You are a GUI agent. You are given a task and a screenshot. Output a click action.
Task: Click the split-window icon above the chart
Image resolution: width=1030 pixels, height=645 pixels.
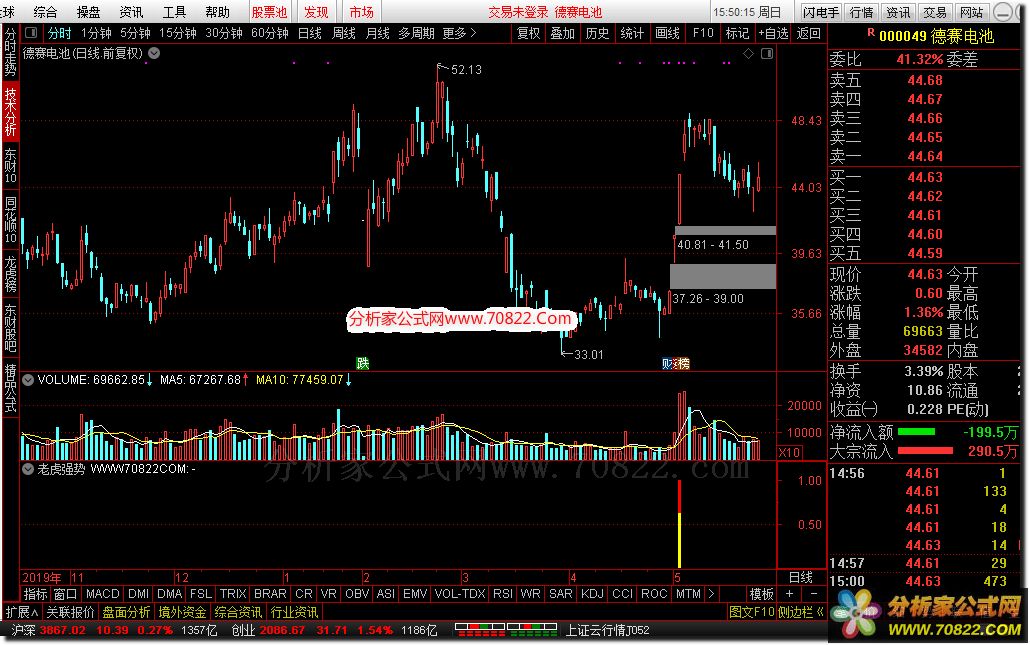(x=767, y=53)
